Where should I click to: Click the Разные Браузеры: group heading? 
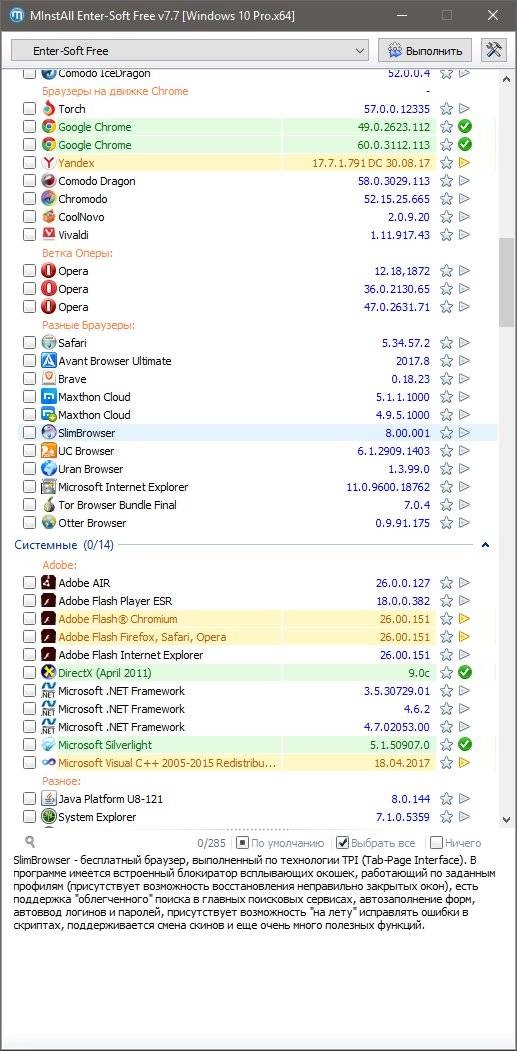pos(89,325)
